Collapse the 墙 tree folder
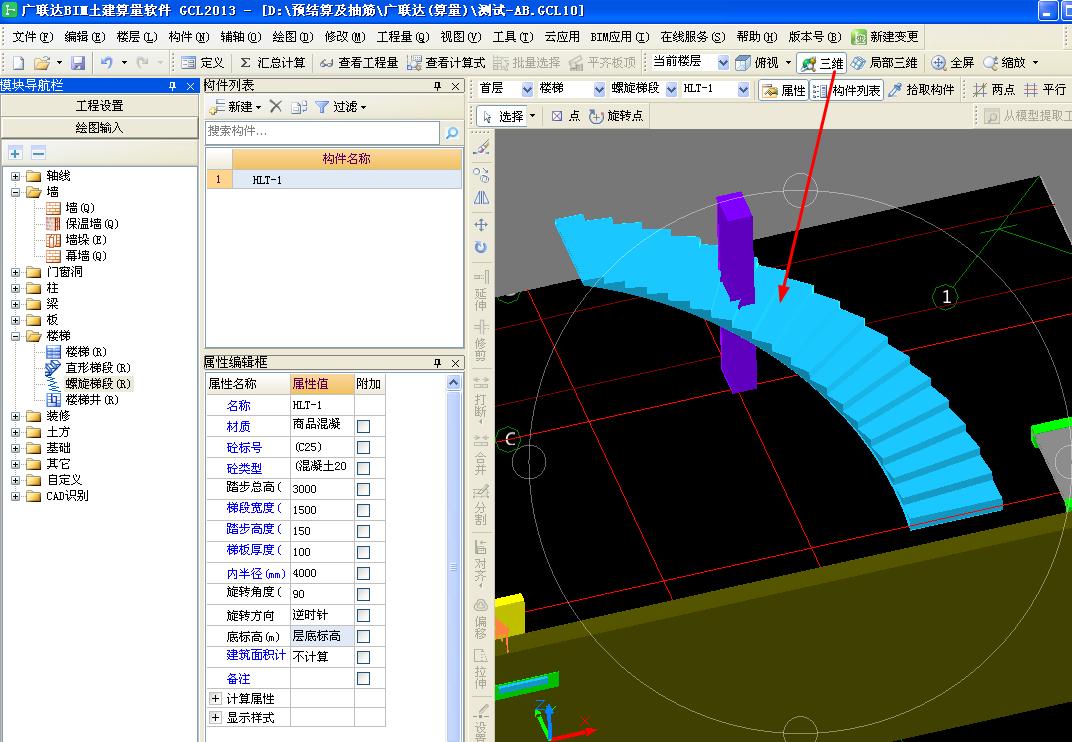Image resolution: width=1072 pixels, height=742 pixels. pos(16,192)
